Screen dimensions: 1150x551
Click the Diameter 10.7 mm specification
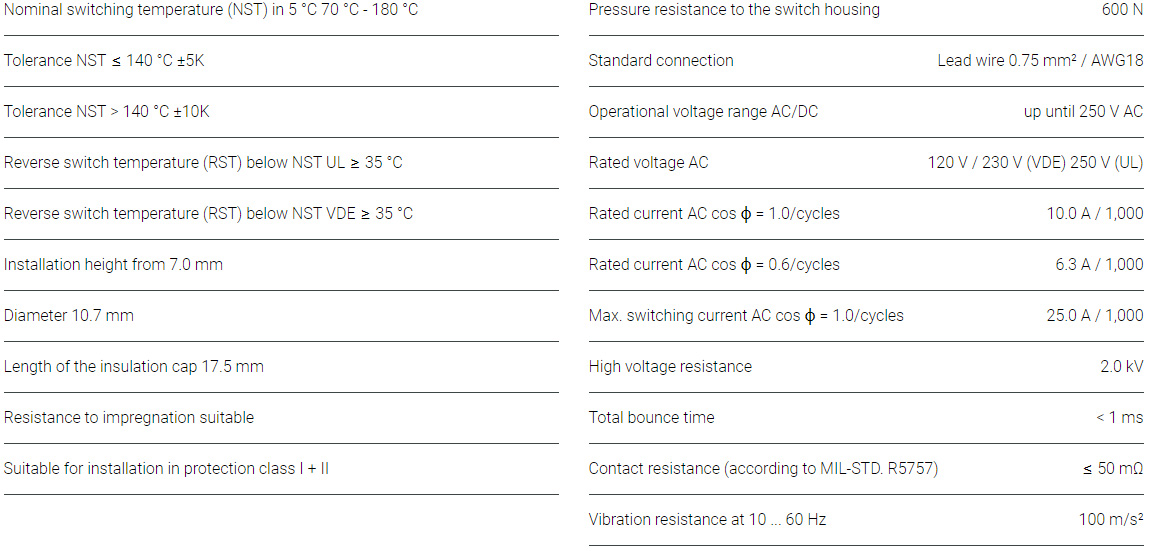click(x=69, y=316)
